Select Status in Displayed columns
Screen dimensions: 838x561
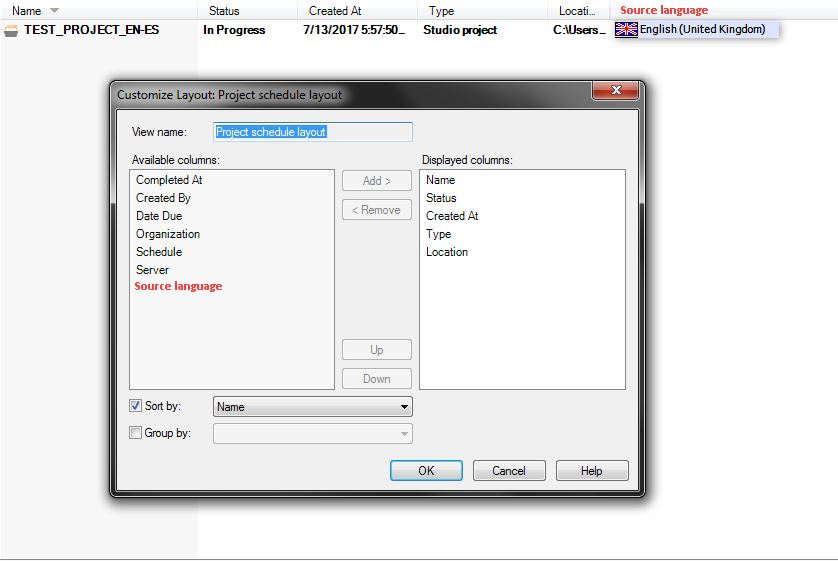[x=441, y=198]
